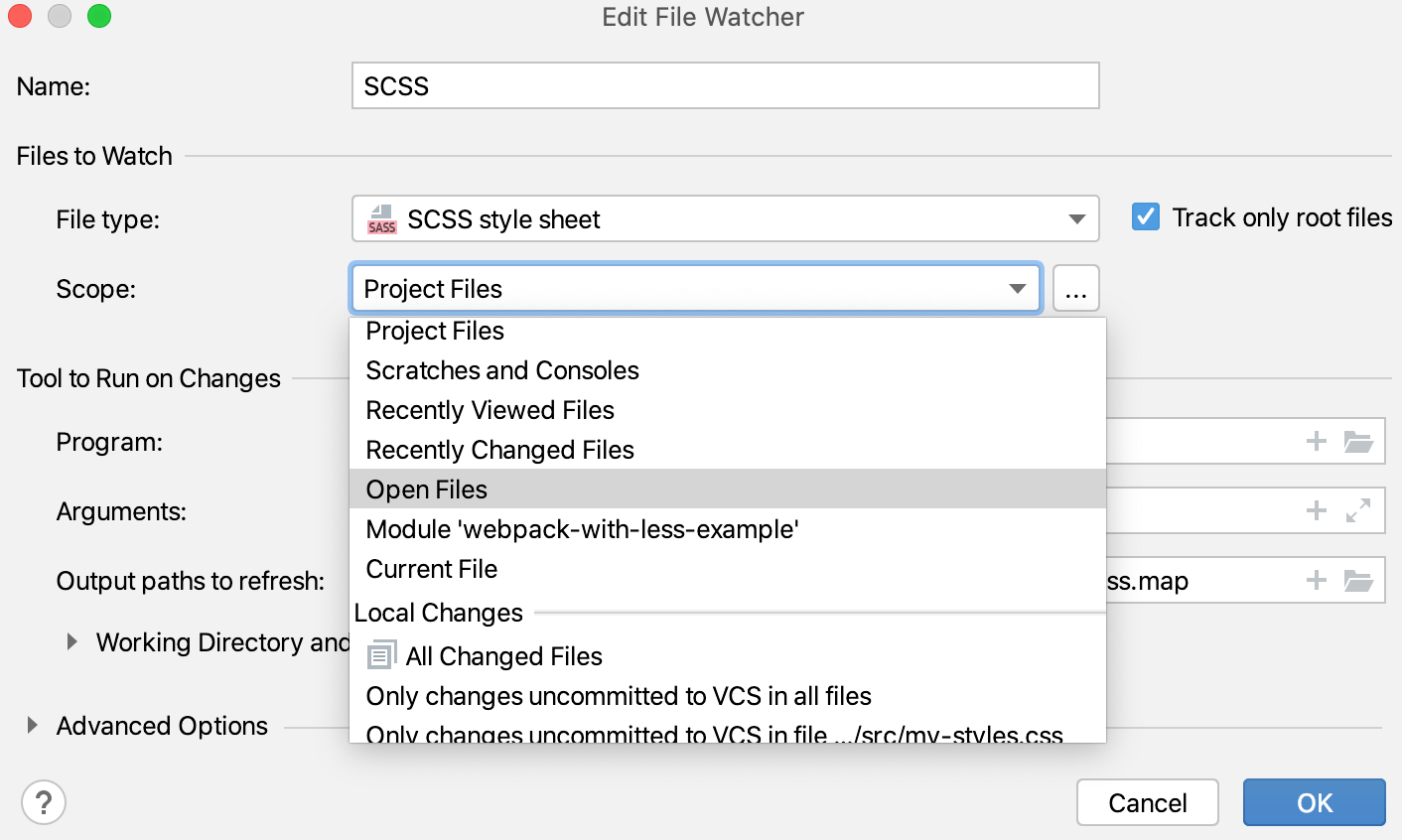Expand the Working Directory section

[x=70, y=641]
